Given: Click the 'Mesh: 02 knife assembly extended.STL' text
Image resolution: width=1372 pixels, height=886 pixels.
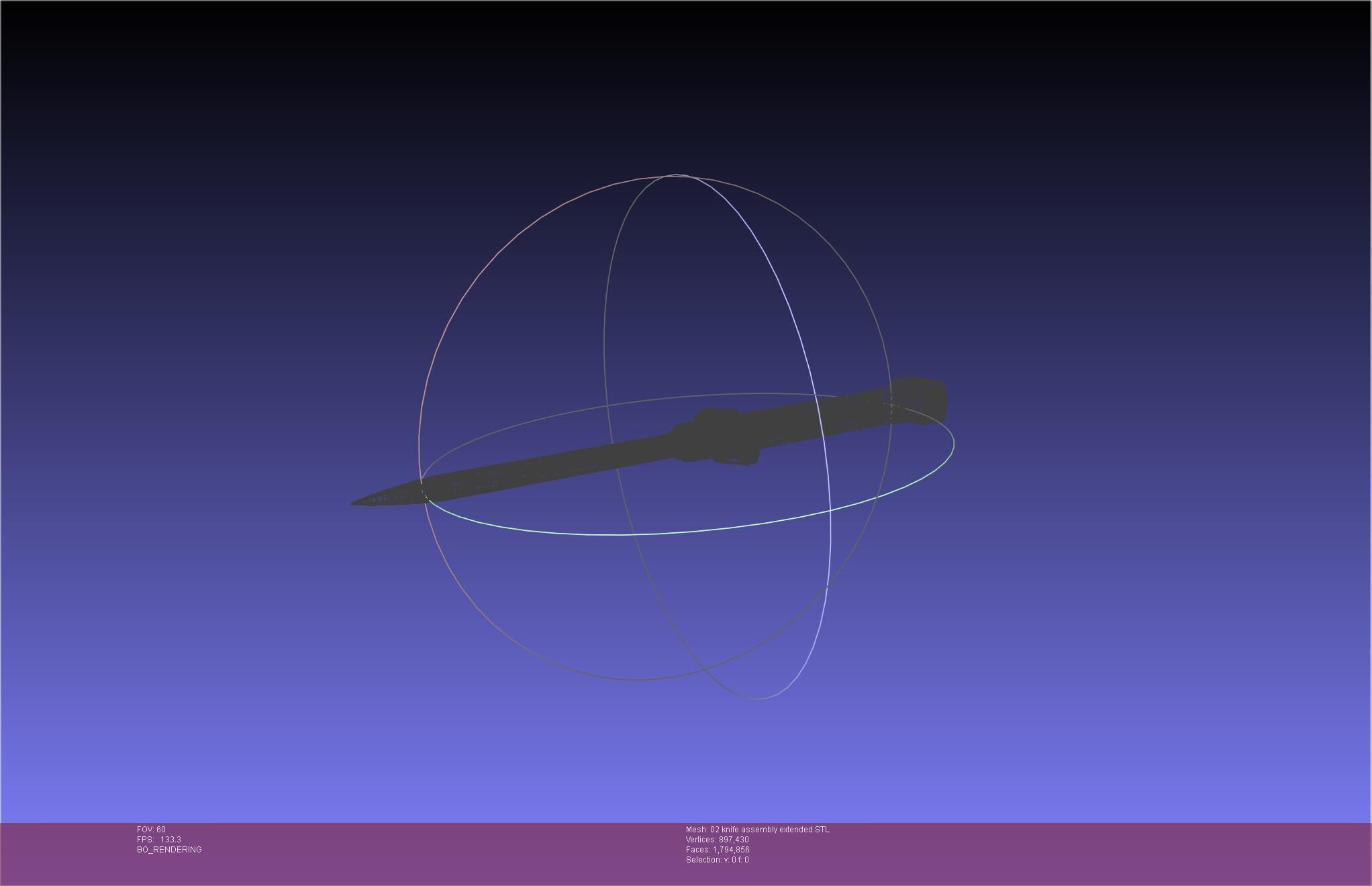Looking at the screenshot, I should [x=758, y=830].
